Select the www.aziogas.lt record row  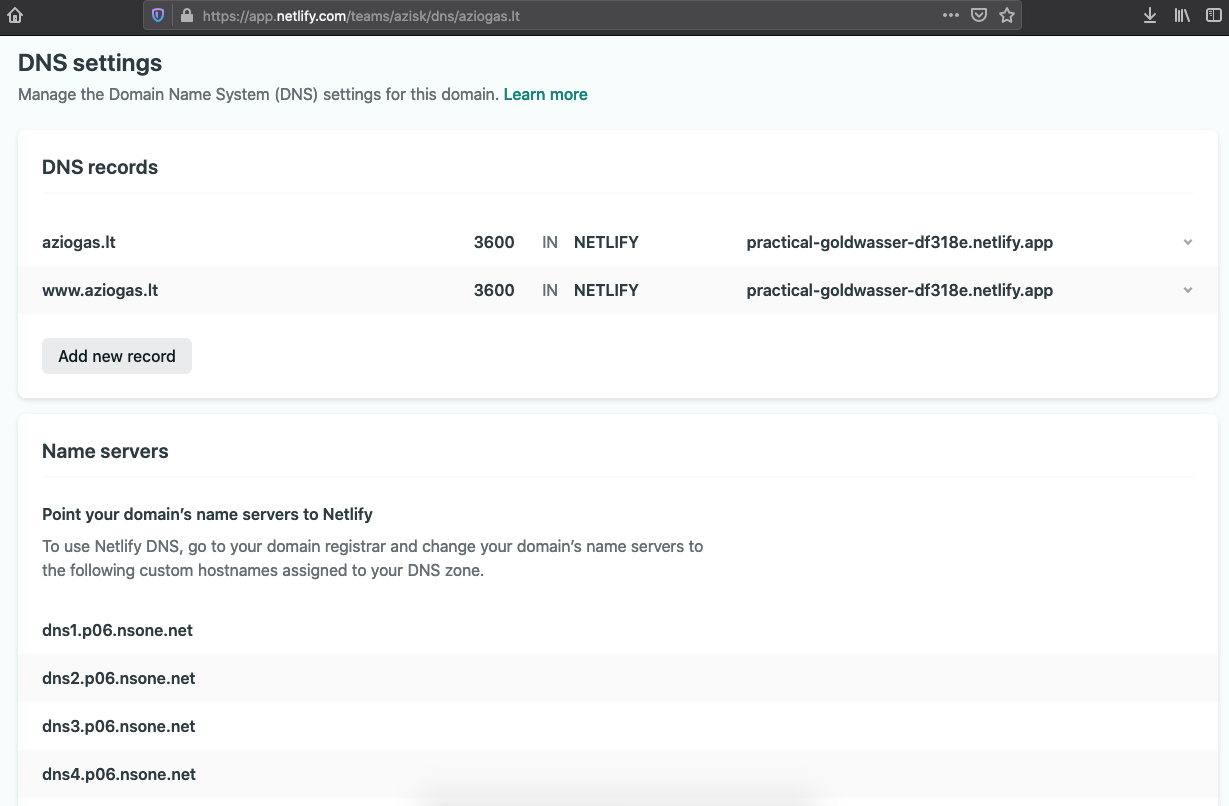(x=101, y=290)
